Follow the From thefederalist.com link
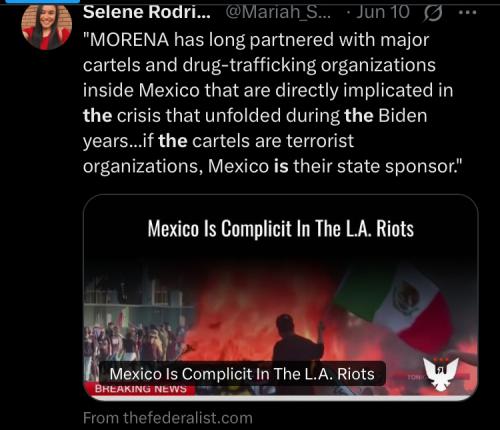This screenshot has width=500, height=430. [168, 418]
